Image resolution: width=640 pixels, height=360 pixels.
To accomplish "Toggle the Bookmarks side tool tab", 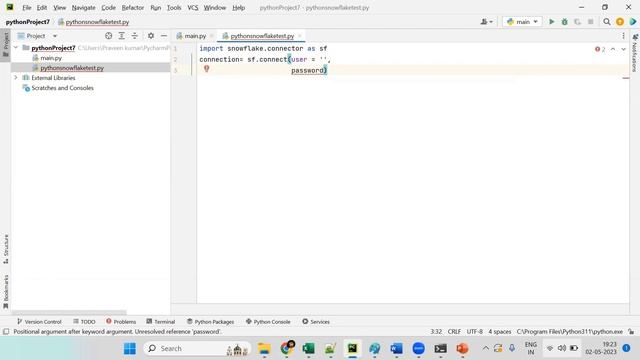I will coord(6,292).
